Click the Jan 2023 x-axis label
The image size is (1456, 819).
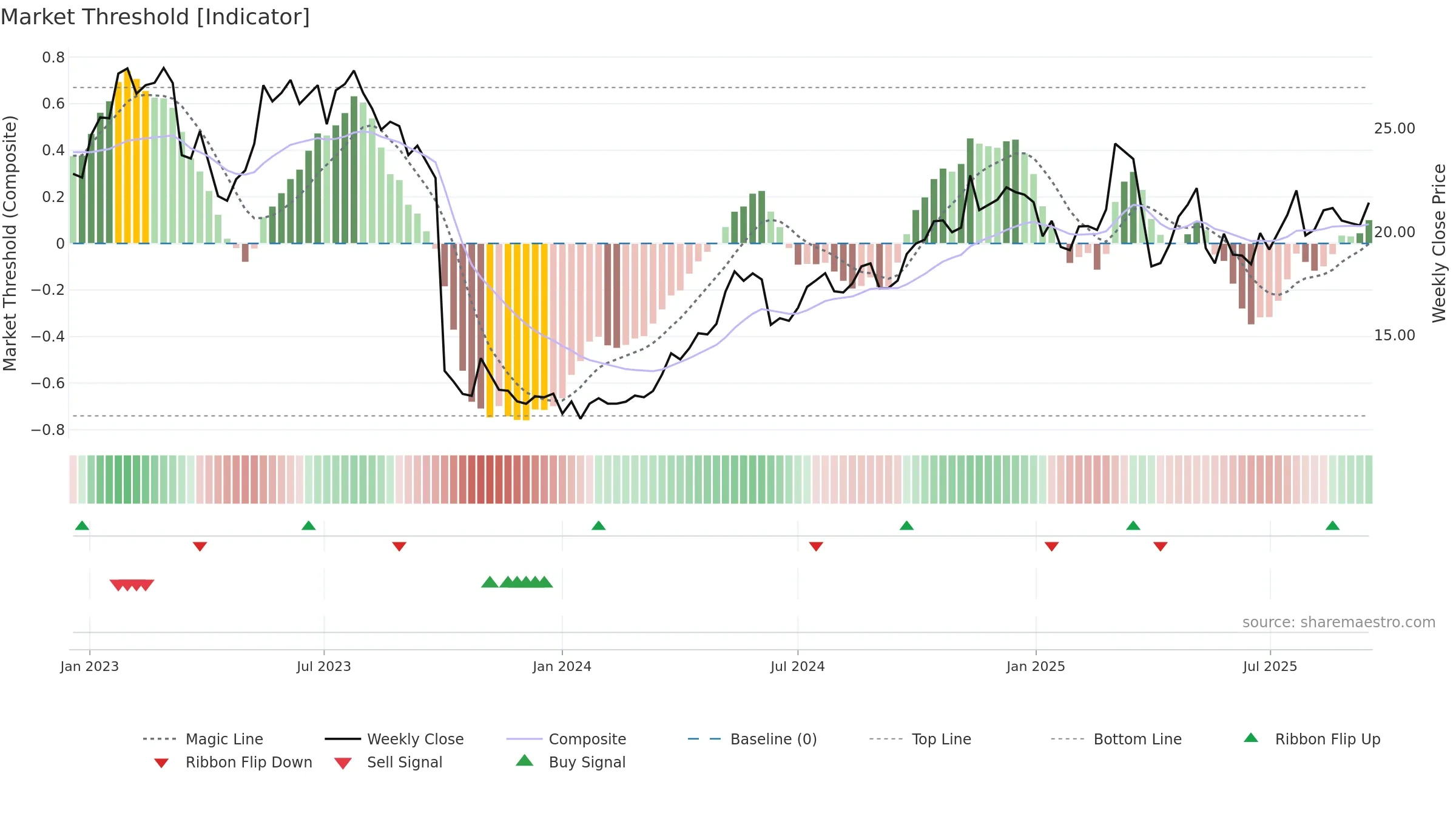point(90,667)
